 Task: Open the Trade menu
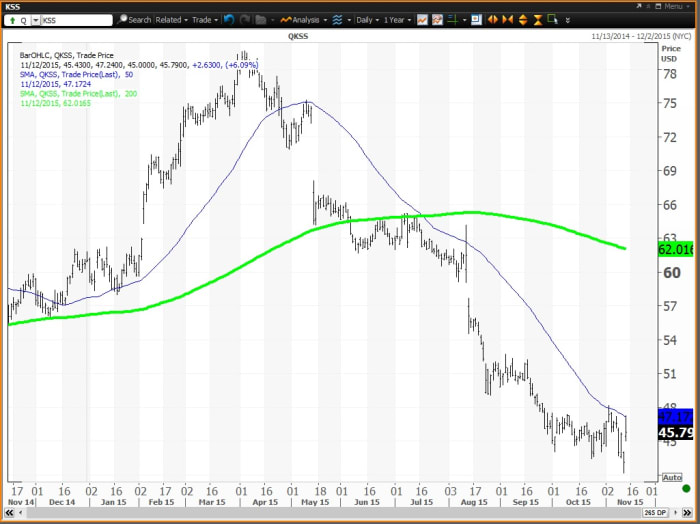[204, 19]
